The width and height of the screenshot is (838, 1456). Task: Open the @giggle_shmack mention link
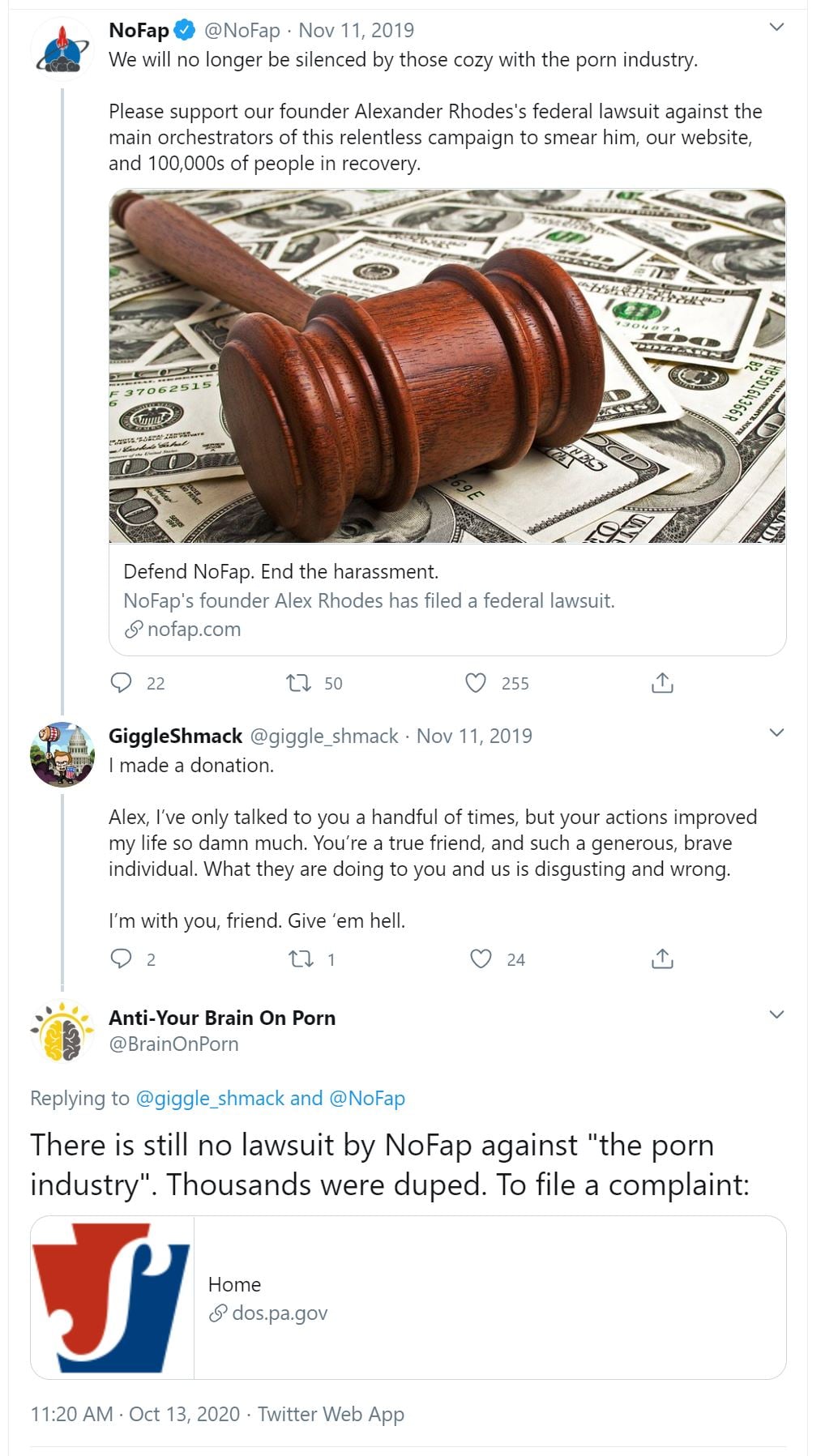pos(210,1098)
